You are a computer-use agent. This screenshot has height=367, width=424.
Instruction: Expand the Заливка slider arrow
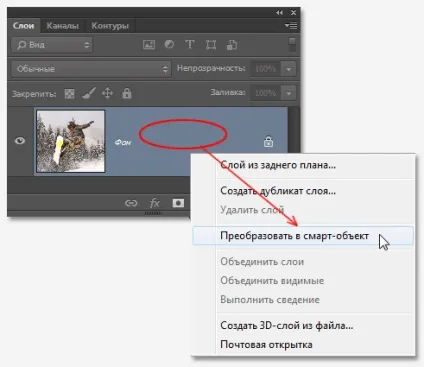289,93
